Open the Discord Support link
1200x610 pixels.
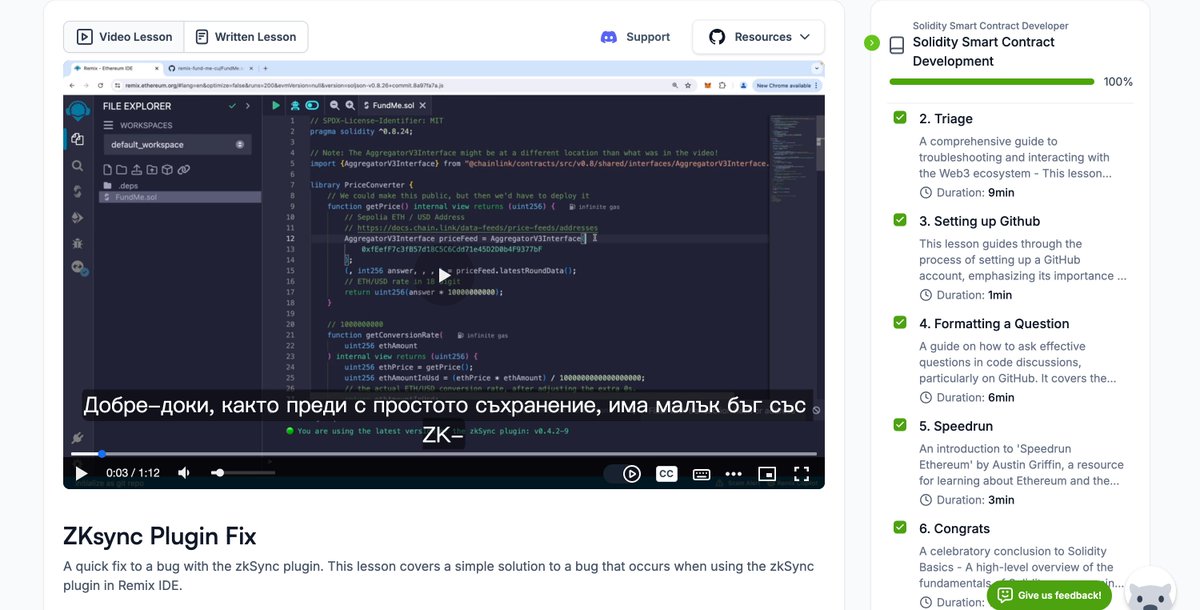click(x=635, y=37)
